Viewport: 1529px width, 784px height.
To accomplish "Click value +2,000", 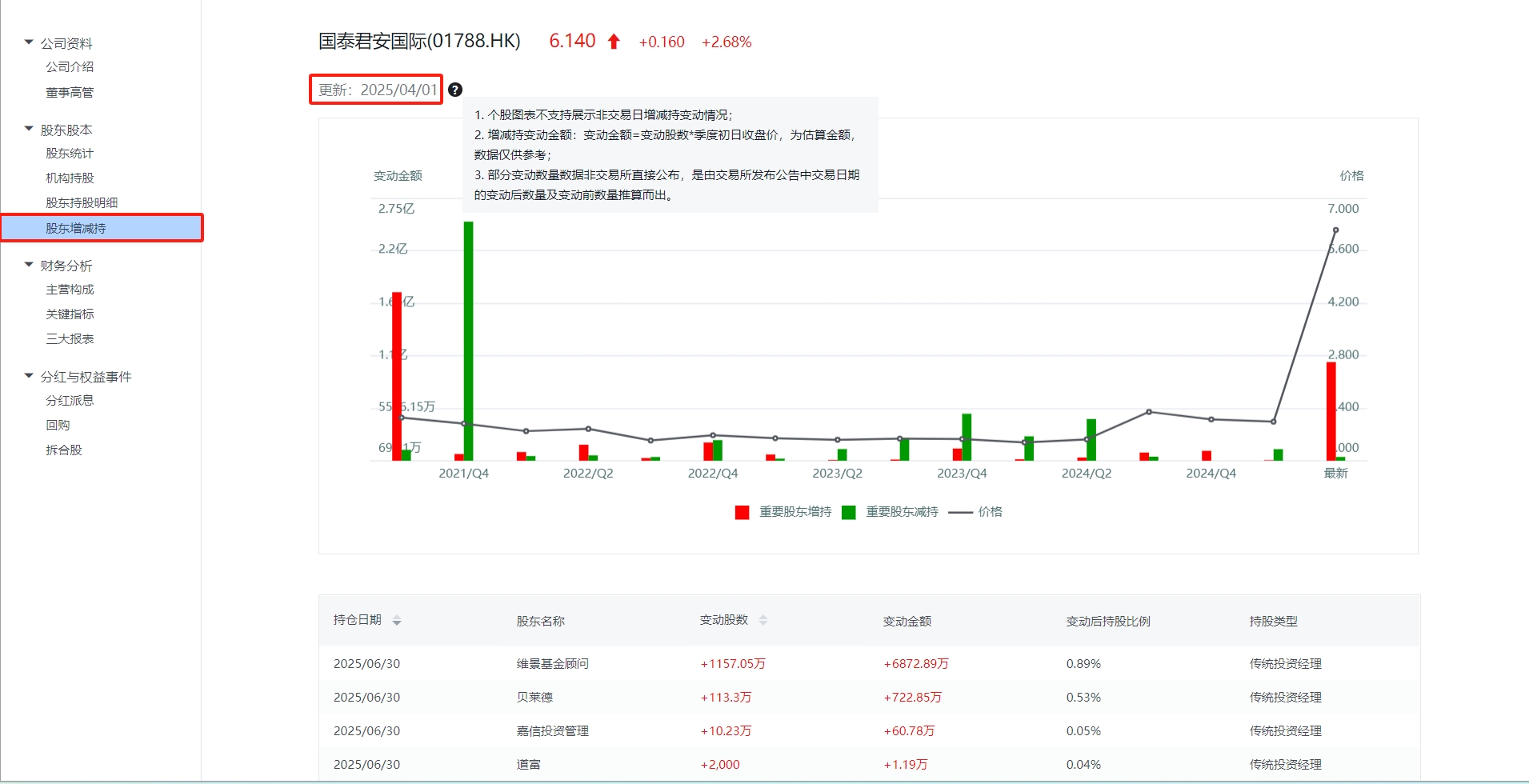I will click(720, 765).
